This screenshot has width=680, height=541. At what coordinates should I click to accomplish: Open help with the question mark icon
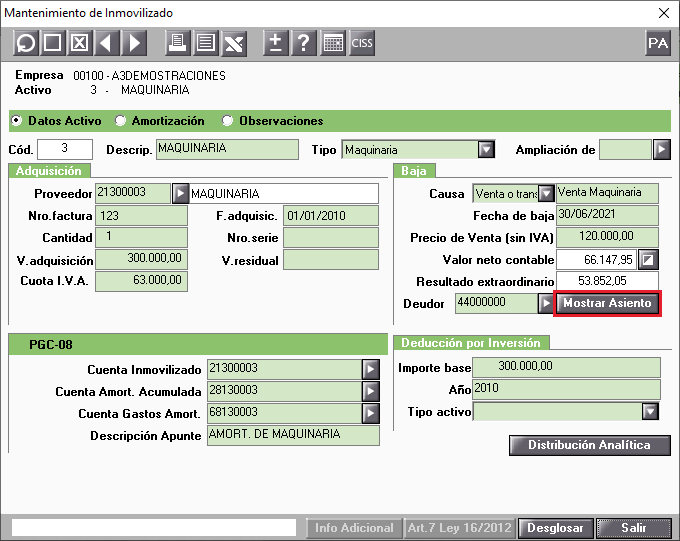[304, 43]
